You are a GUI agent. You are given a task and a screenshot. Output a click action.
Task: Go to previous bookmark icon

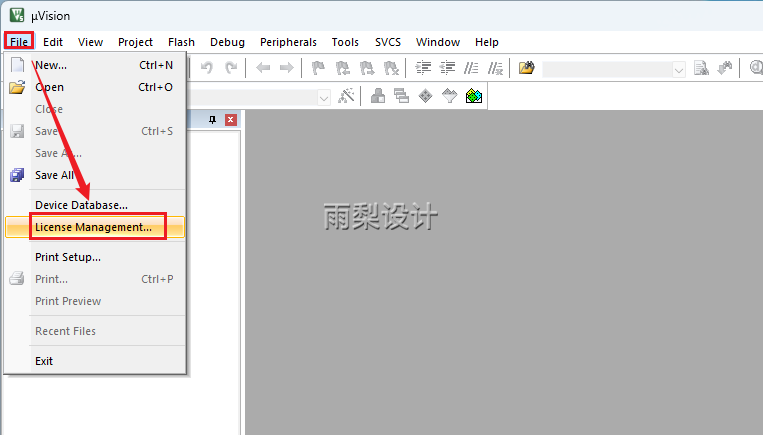coord(343,68)
